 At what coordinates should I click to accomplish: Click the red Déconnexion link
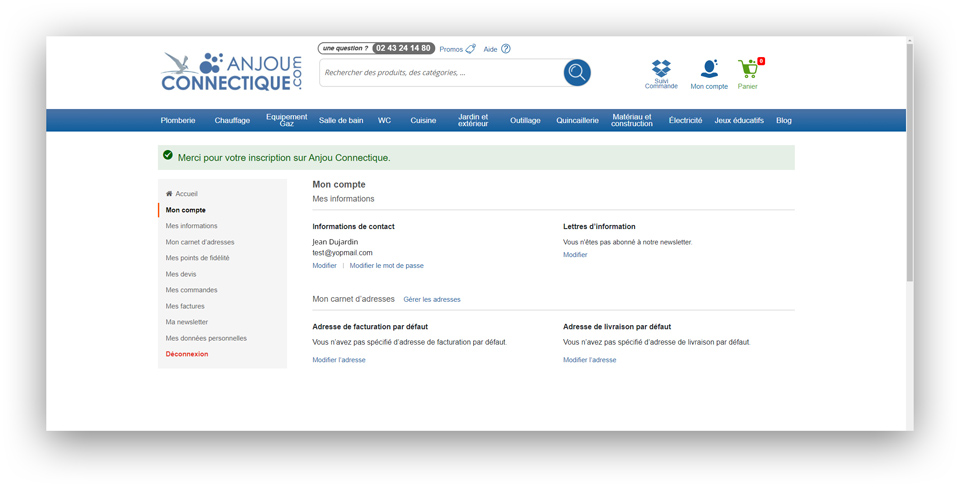187,354
